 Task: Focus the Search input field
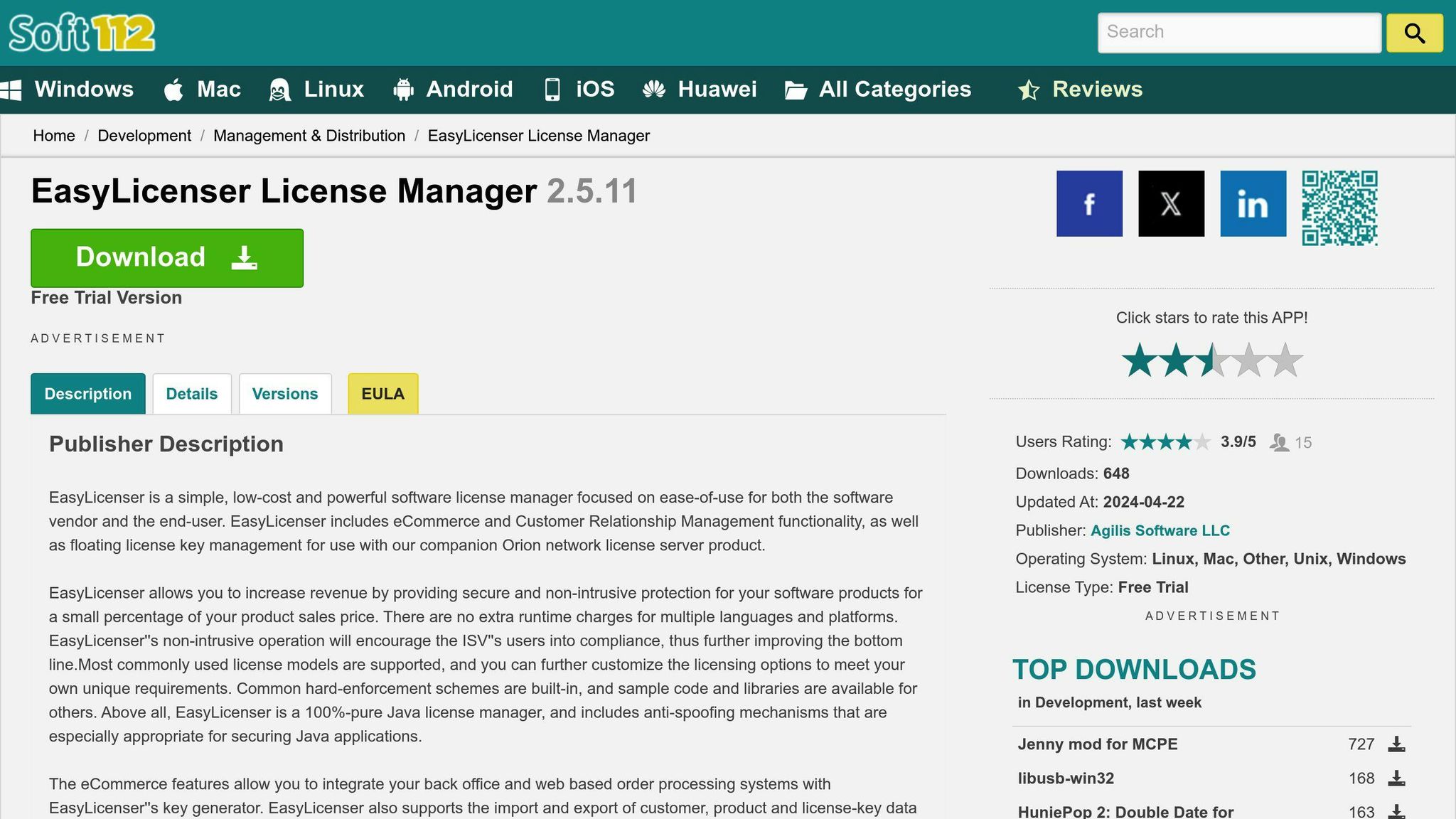[1239, 33]
